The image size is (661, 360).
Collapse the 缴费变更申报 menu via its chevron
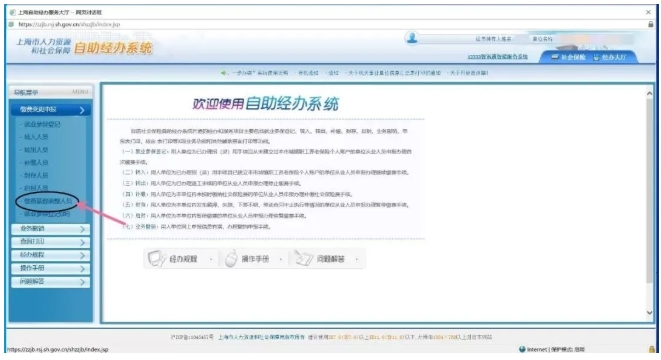pos(82,110)
